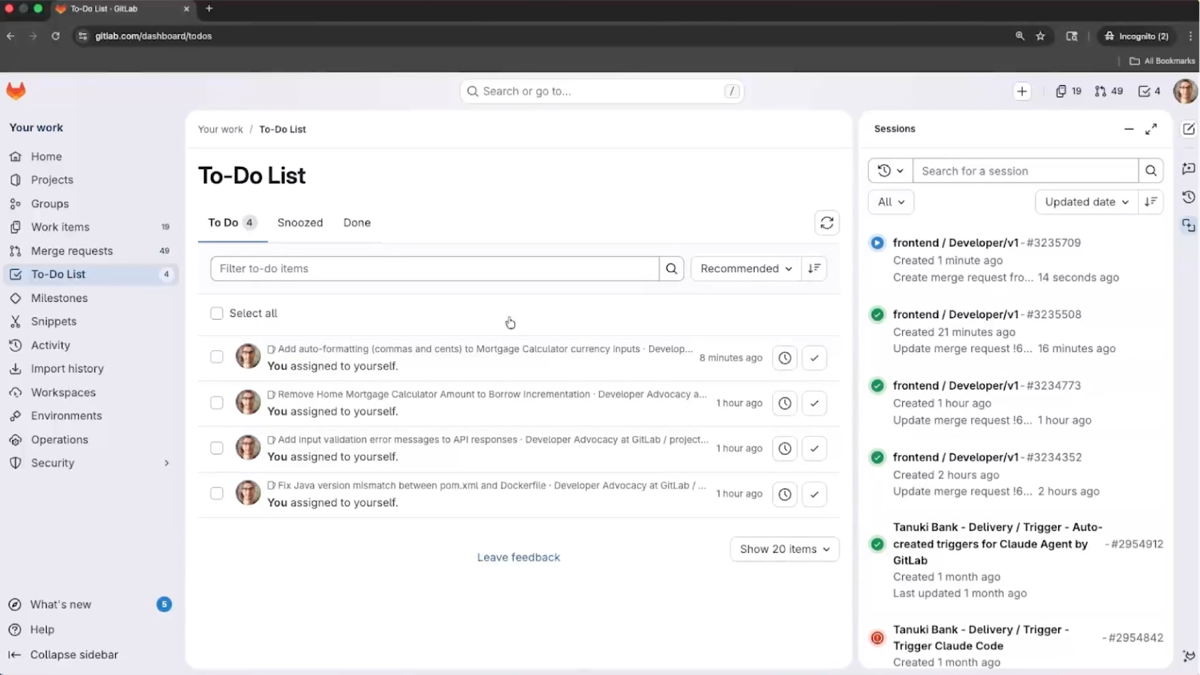The width and height of the screenshot is (1200, 675).
Task: Open to-do counter showing 4 in top bar
Action: (1150, 91)
